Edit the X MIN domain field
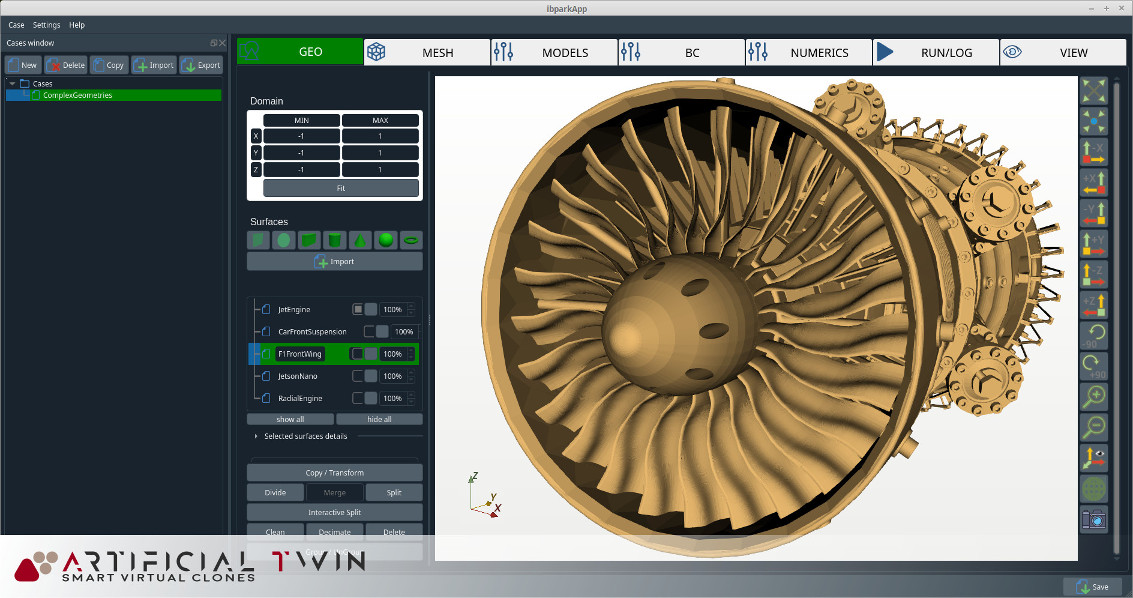Image resolution: width=1133 pixels, height=598 pixels. click(x=301, y=136)
